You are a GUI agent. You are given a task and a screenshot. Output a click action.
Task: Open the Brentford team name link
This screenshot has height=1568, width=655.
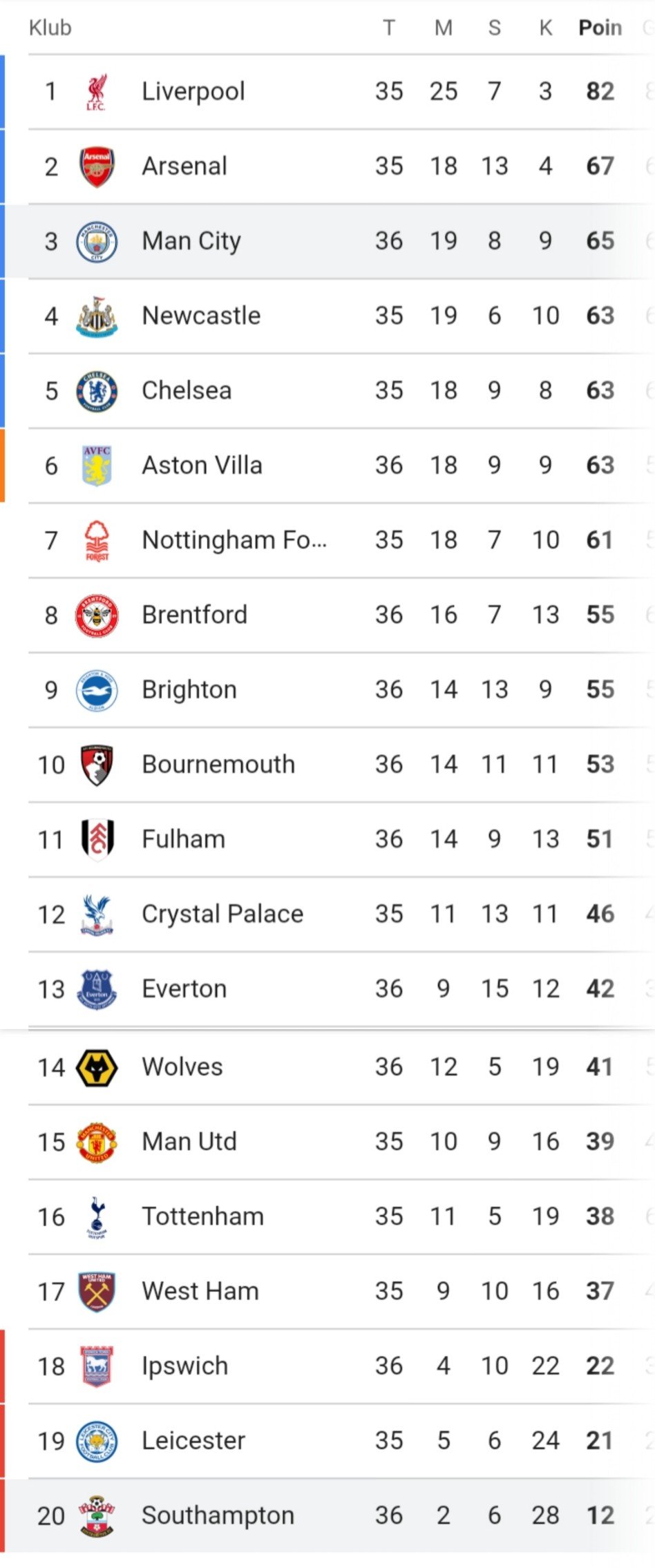pyautogui.click(x=195, y=615)
